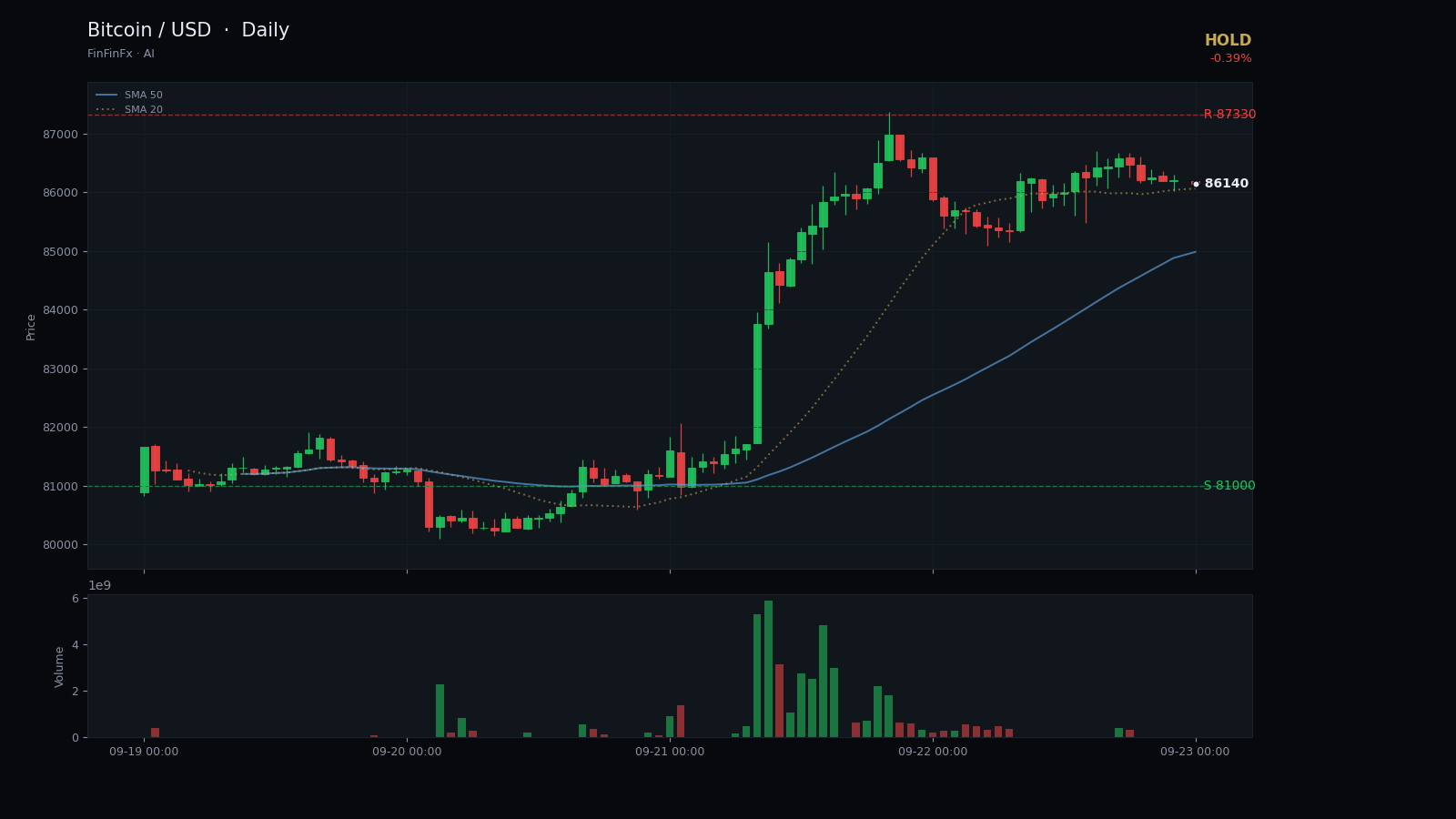1456x819 pixels.
Task: Click the 85000 price axis tick
Action: 61,251
